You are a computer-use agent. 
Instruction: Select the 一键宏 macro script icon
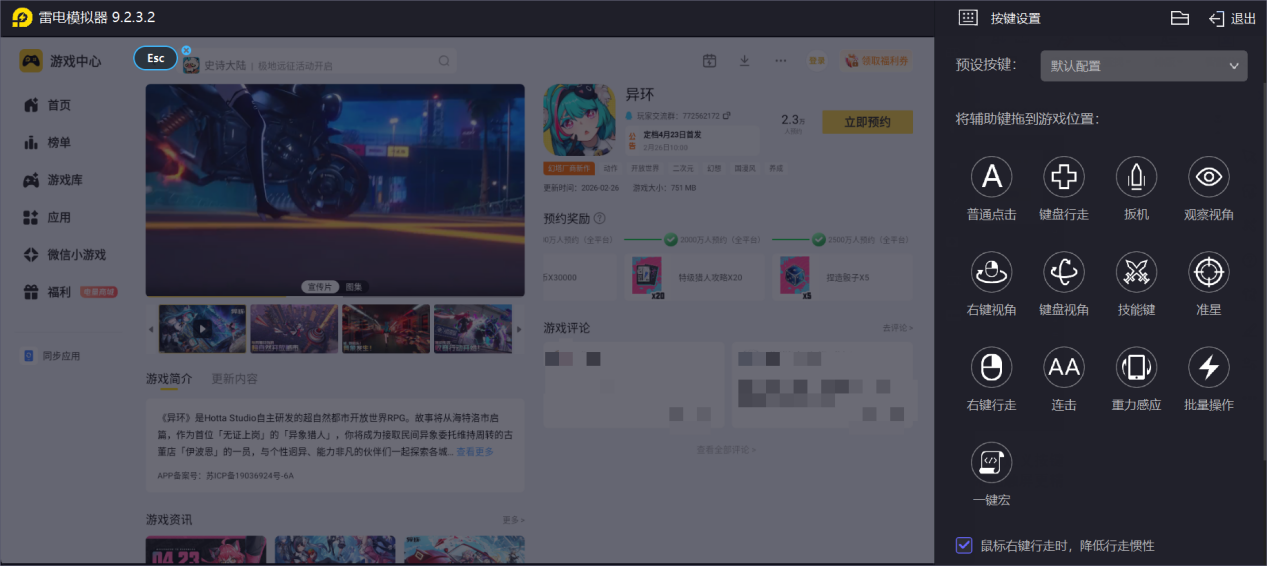[991, 462]
